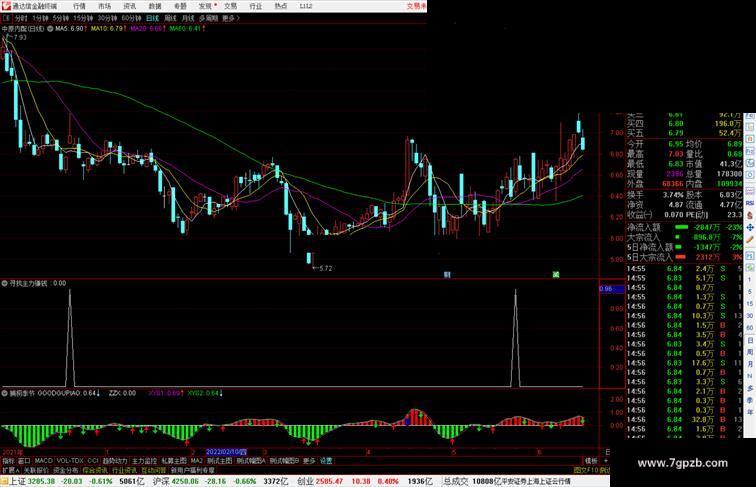
Task: Click the 通达信 app logo icon
Action: [x=6, y=6]
